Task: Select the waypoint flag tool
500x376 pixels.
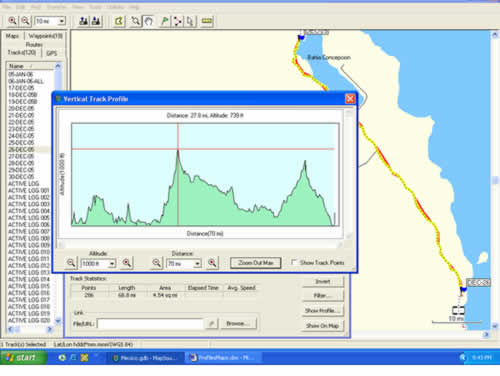Action: pos(165,21)
